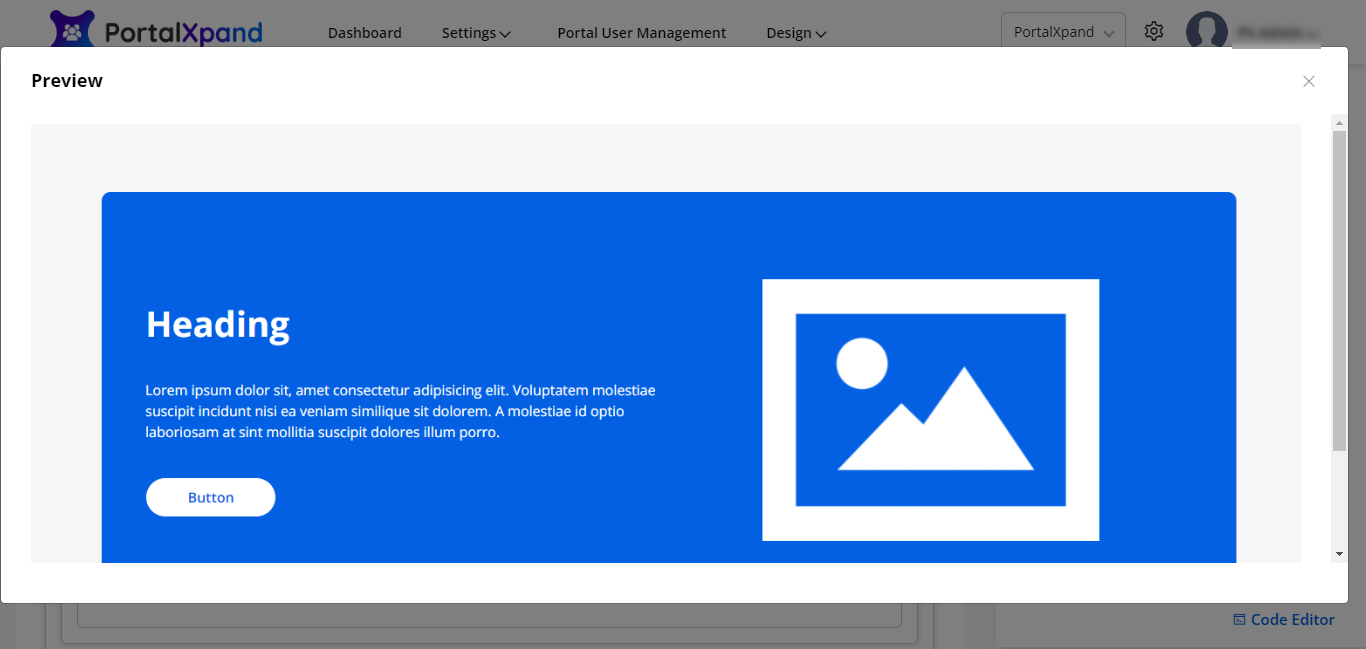Click the scrollbar up arrow in preview
This screenshot has height=649, width=1366.
(x=1339, y=122)
